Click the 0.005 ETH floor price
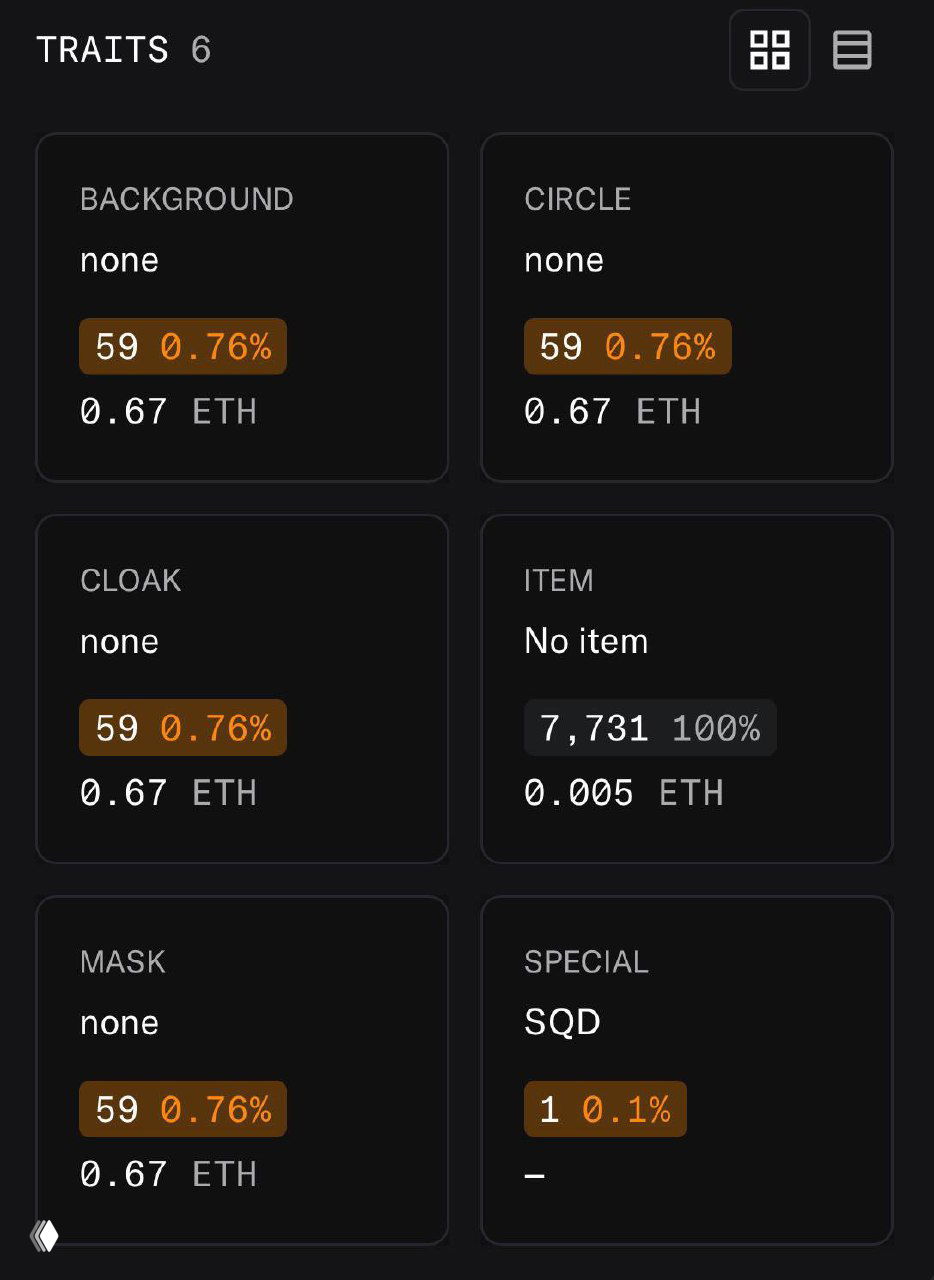Screen dimensions: 934x1280 point(623,793)
